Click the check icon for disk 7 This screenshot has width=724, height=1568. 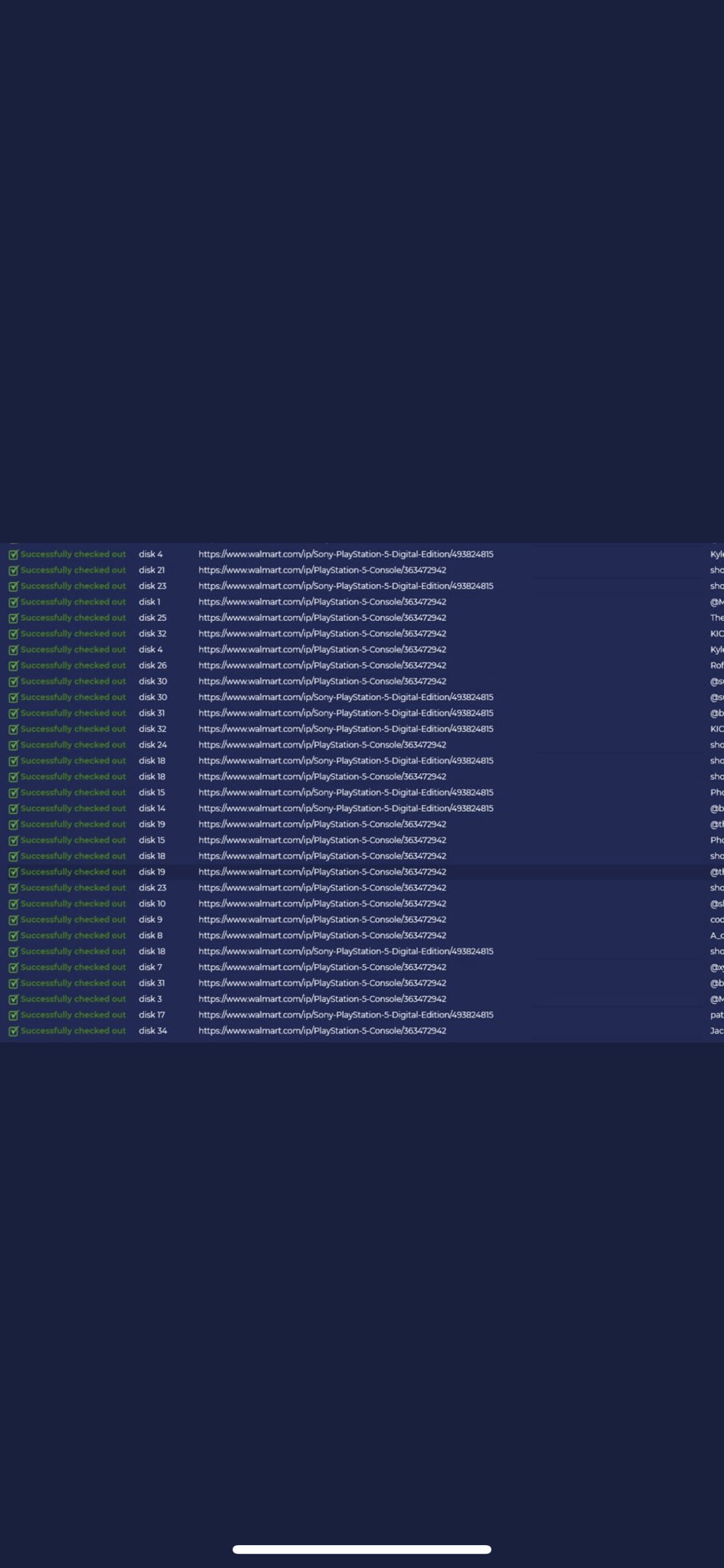[13, 968]
